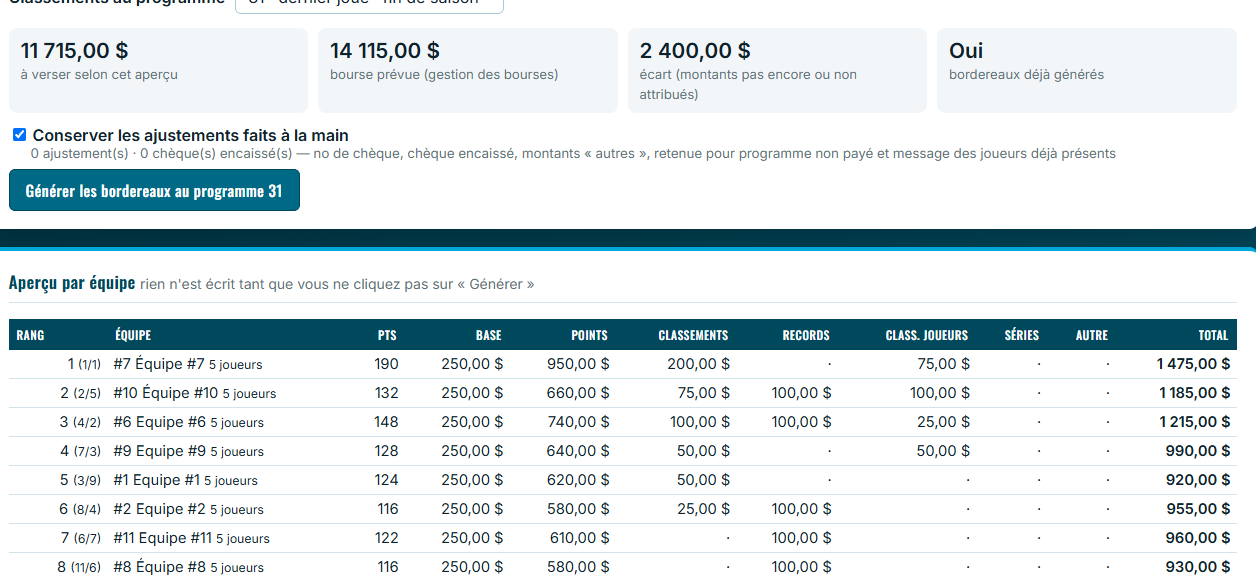Click Générer les bordereaux au programme 31
1256x580 pixels.
click(x=154, y=191)
